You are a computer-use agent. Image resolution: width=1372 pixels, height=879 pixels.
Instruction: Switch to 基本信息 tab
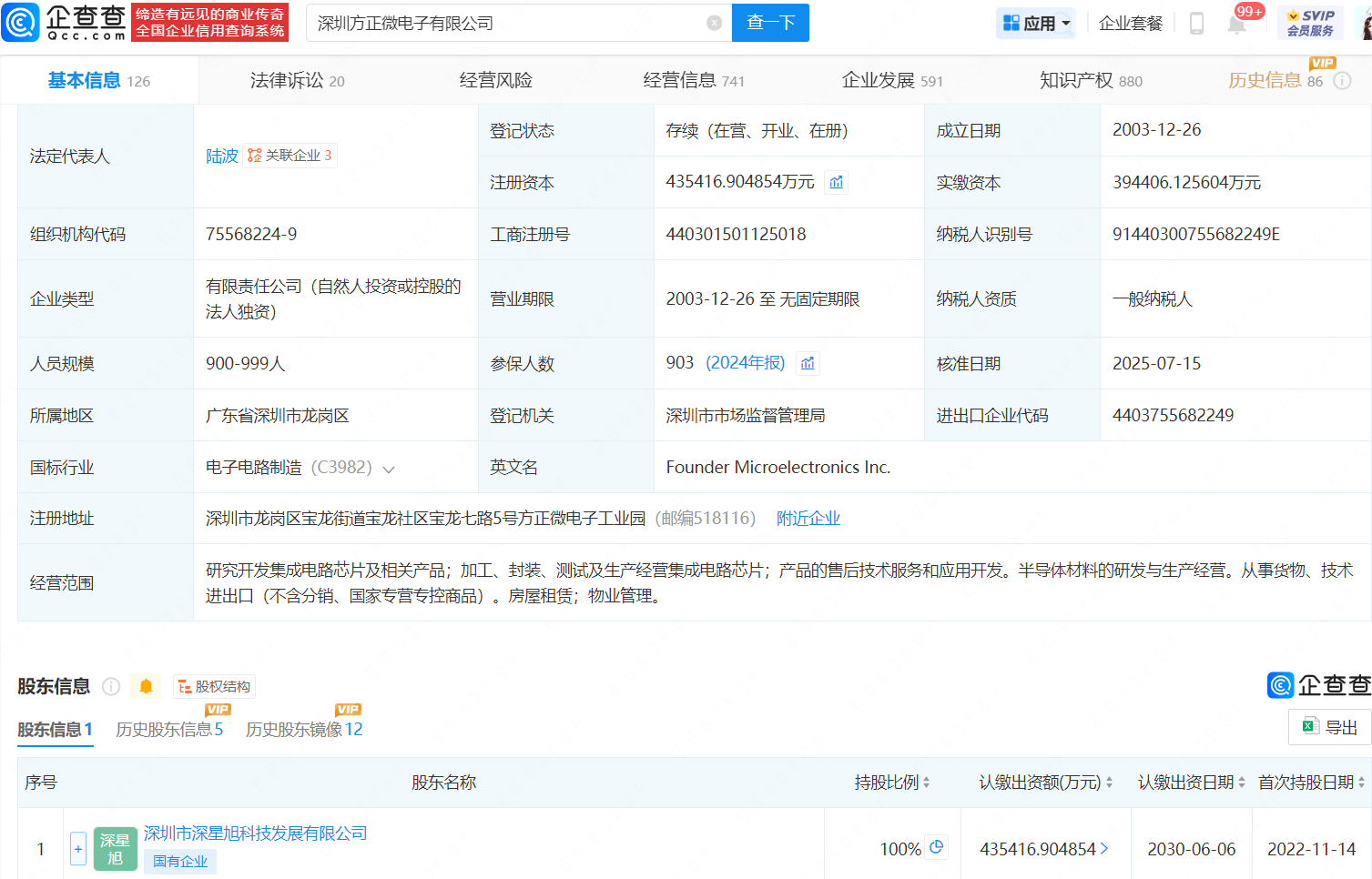(x=98, y=81)
